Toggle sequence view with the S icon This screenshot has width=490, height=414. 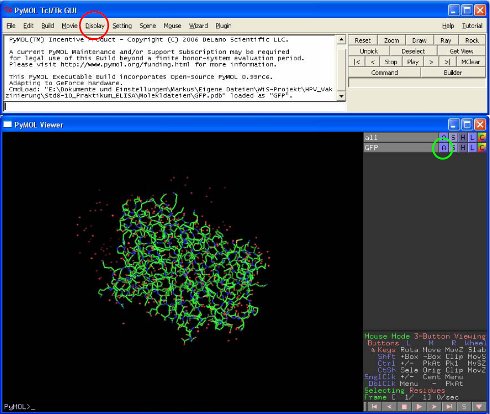(464, 407)
